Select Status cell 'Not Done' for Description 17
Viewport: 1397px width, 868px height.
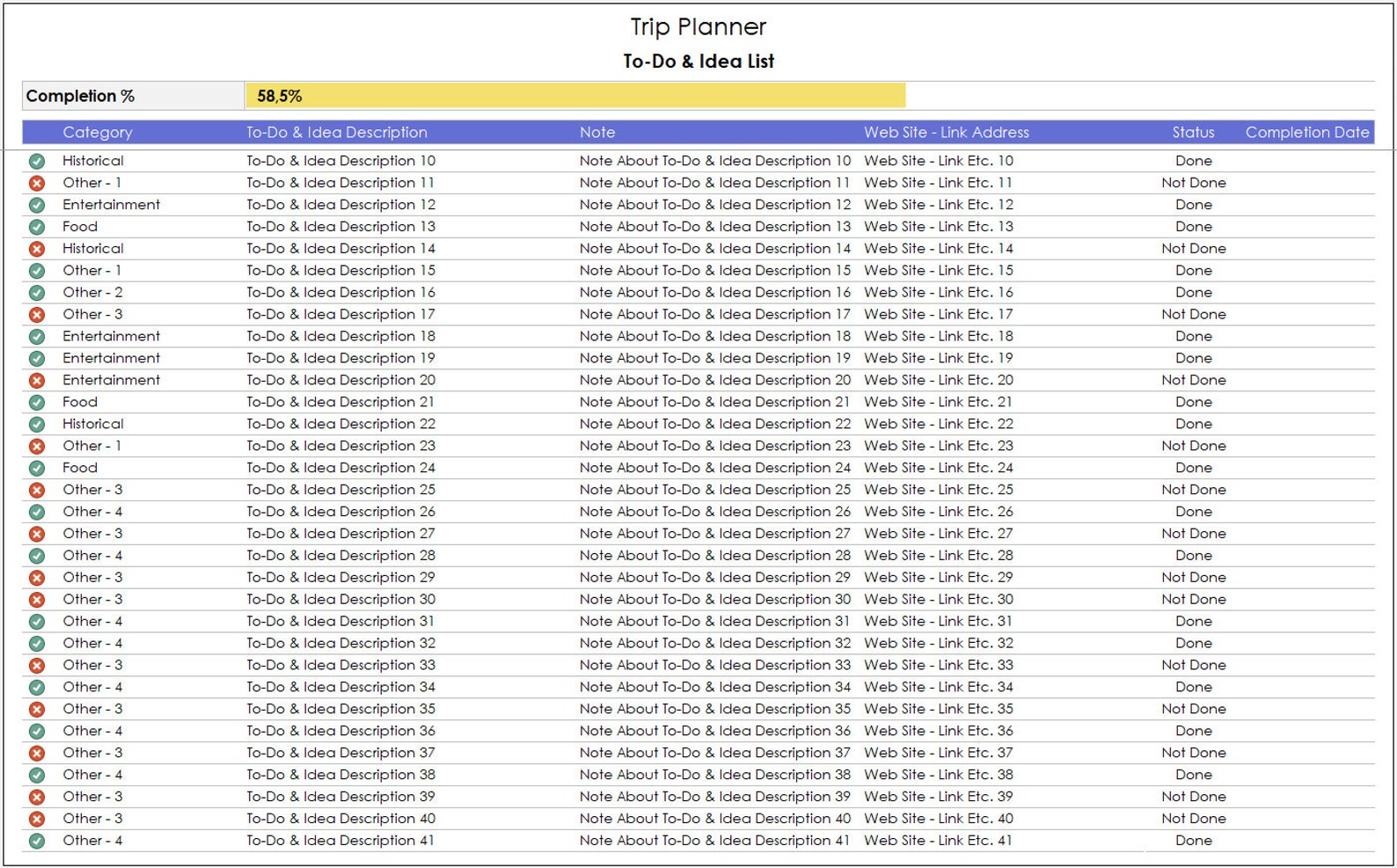click(x=1193, y=314)
